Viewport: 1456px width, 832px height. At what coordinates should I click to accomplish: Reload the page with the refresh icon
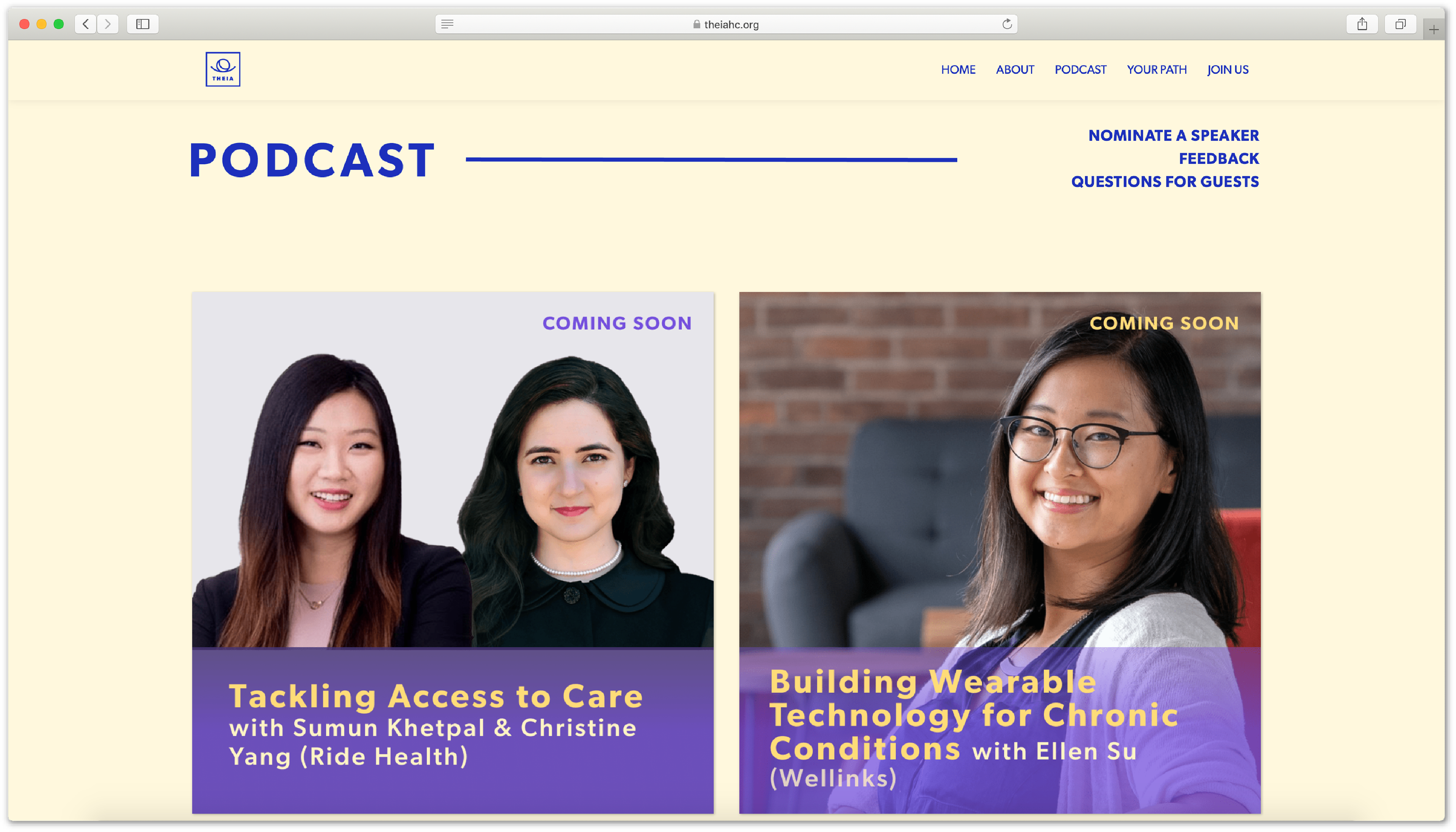(x=1007, y=24)
